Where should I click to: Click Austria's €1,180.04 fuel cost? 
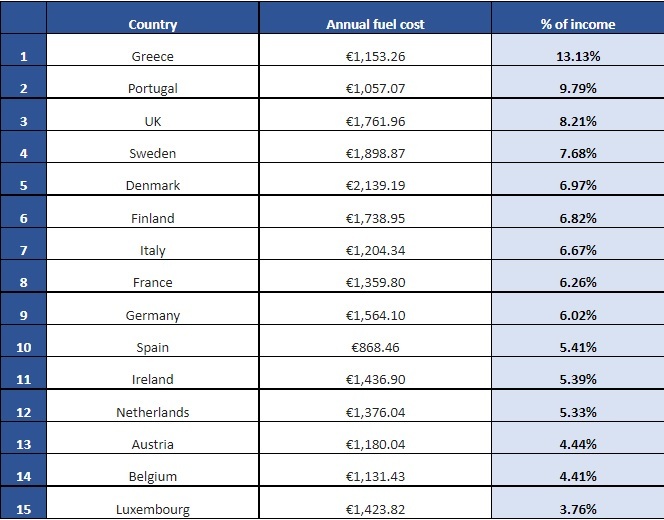pyautogui.click(x=375, y=444)
